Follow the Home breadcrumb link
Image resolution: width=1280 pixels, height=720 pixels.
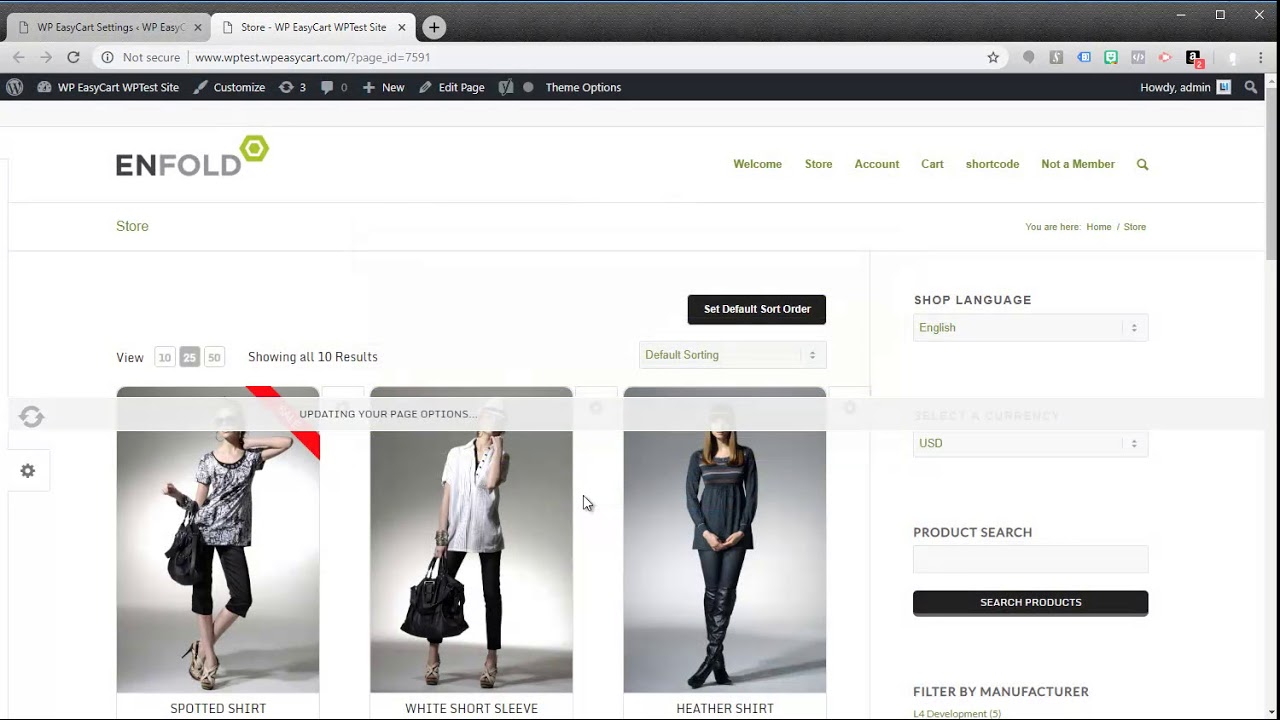click(1098, 227)
